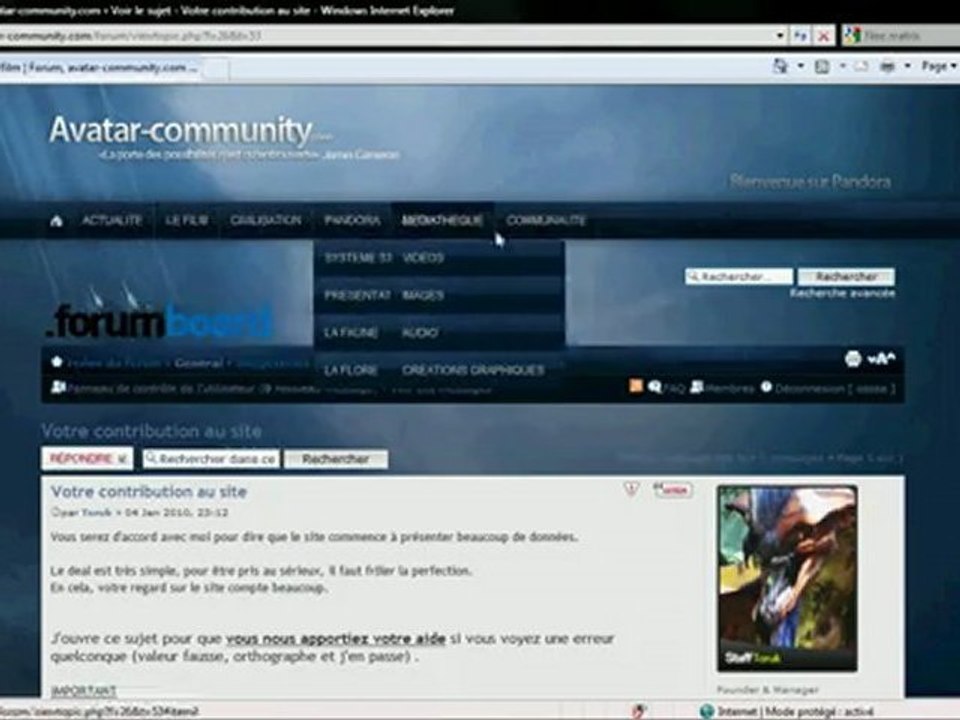Viewport: 960px width, 720px height.
Task: Select LA FAUNE submenu entry
Action: point(351,332)
